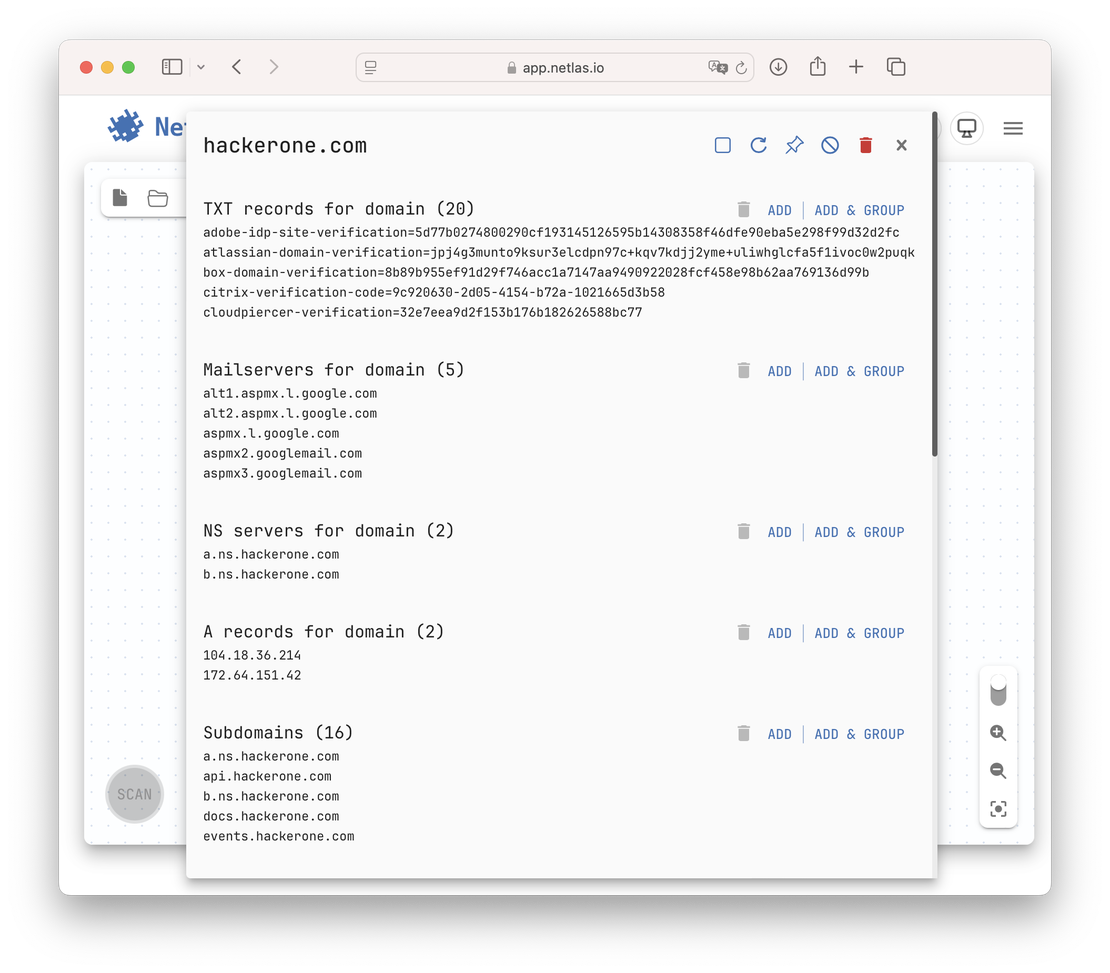Viewport: 1110px width, 973px height.
Task: Pin the hackerone.com details panel
Action: click(794, 145)
